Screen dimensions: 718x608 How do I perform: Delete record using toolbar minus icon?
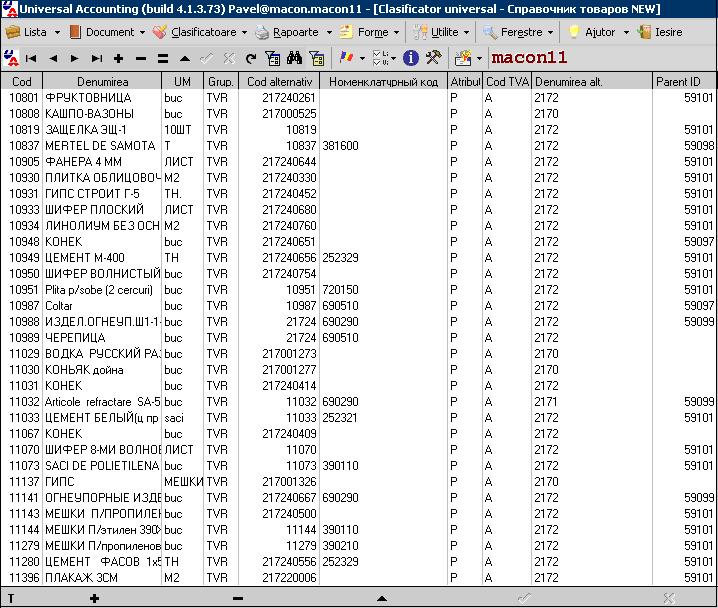pyautogui.click(x=141, y=59)
